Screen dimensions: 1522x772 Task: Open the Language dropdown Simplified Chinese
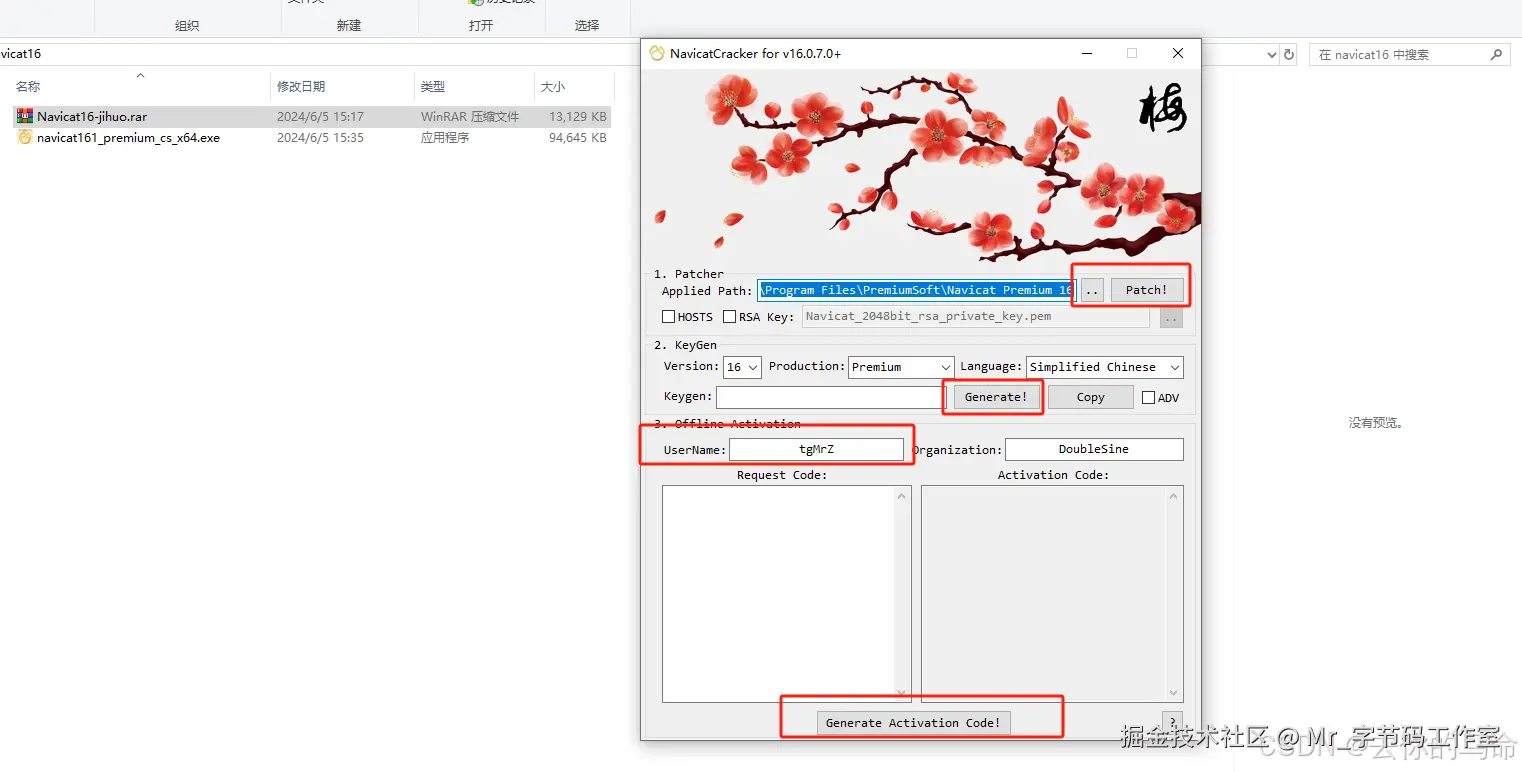click(1105, 367)
